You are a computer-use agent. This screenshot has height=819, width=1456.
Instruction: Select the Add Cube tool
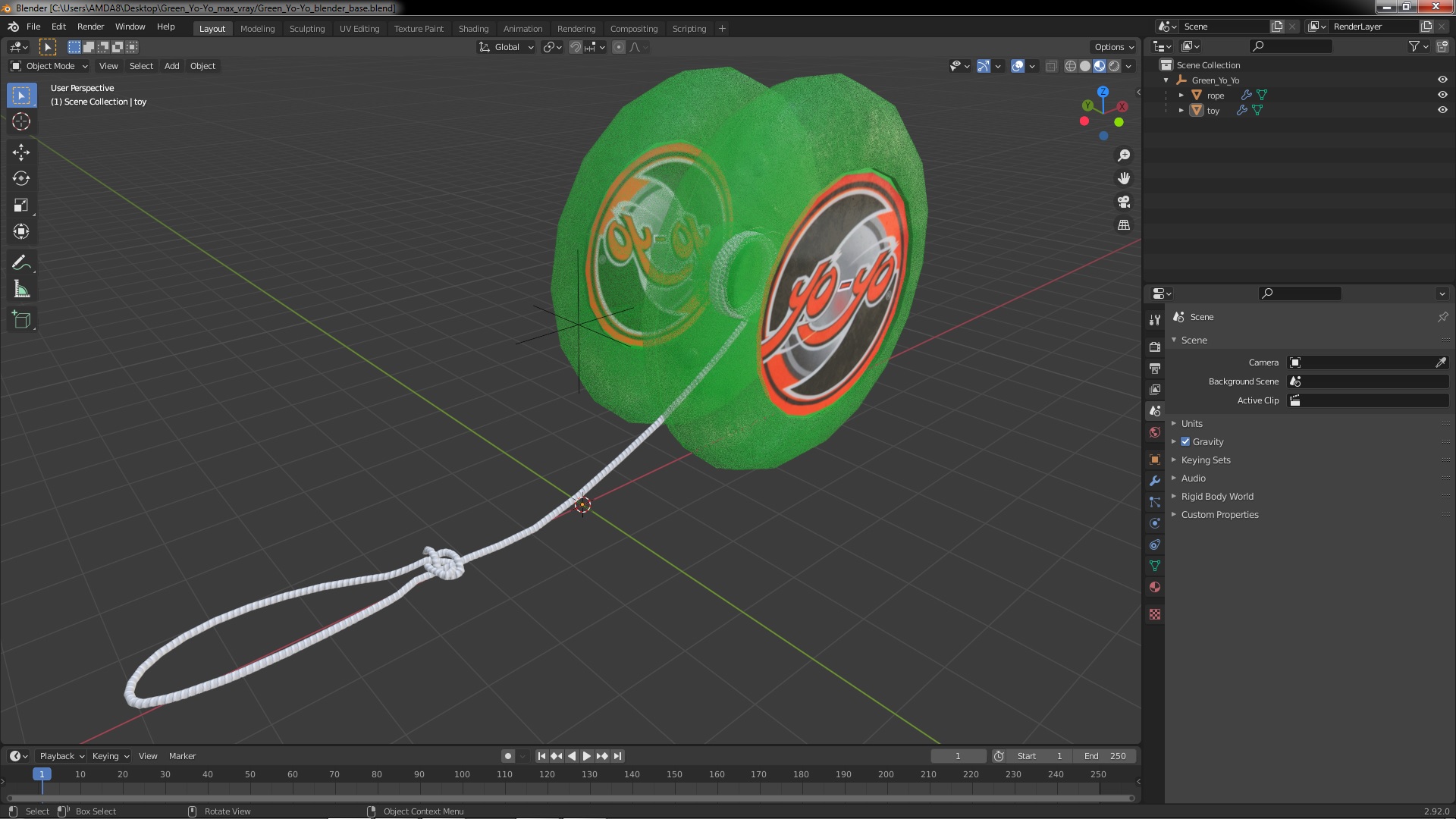(x=21, y=319)
